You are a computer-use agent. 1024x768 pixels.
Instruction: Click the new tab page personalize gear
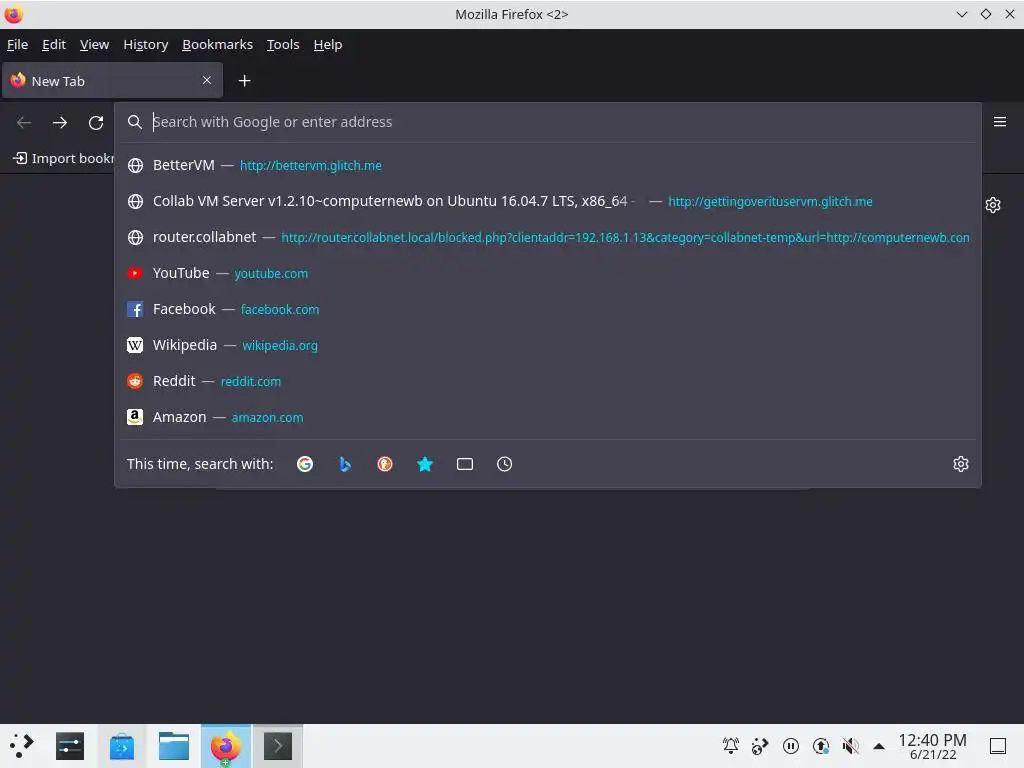pos(993,205)
